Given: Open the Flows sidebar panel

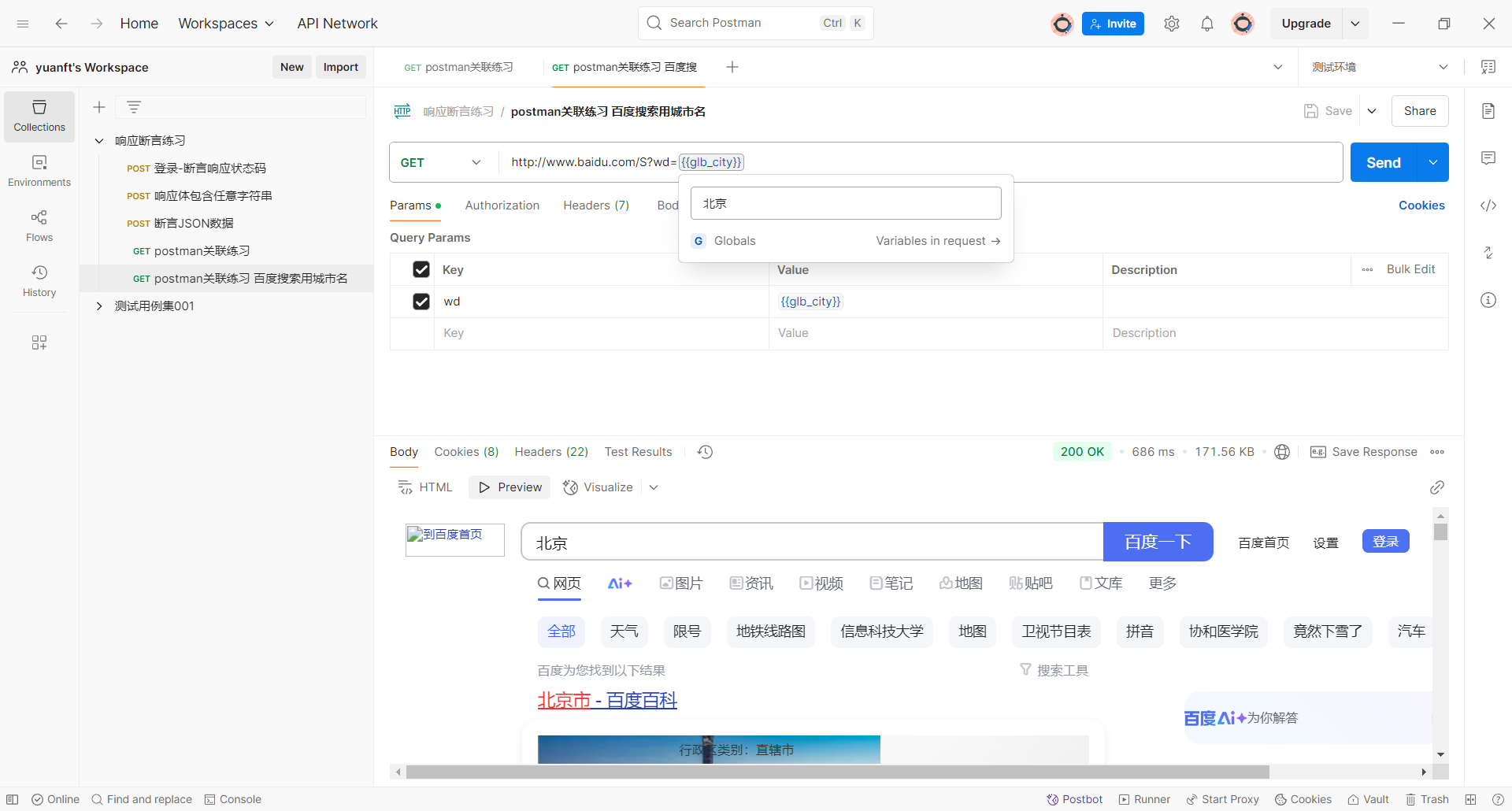Looking at the screenshot, I should [39, 226].
